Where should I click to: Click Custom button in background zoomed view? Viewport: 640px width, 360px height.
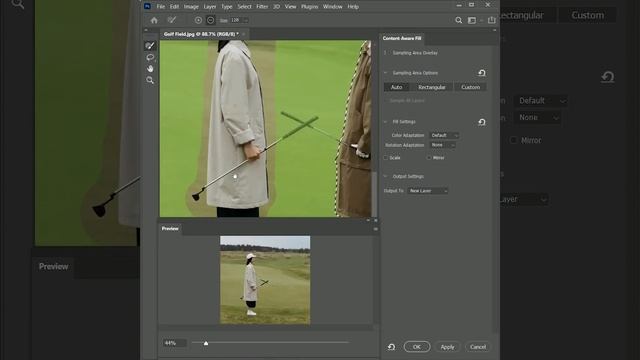tap(587, 15)
